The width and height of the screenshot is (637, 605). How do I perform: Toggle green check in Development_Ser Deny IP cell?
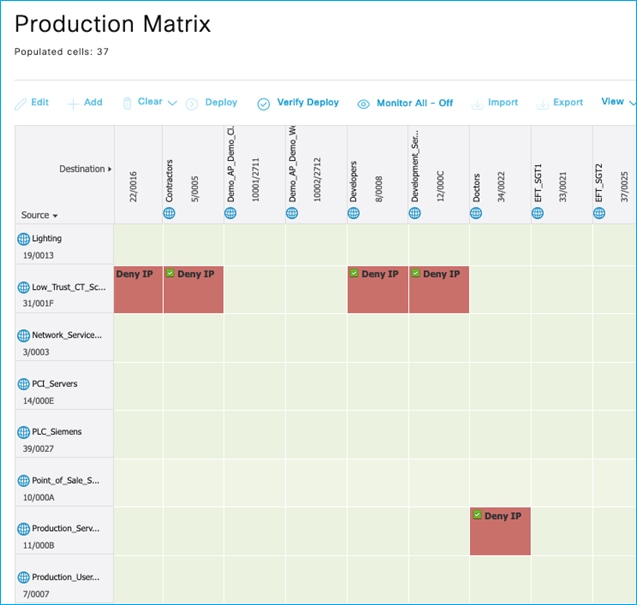[x=416, y=273]
